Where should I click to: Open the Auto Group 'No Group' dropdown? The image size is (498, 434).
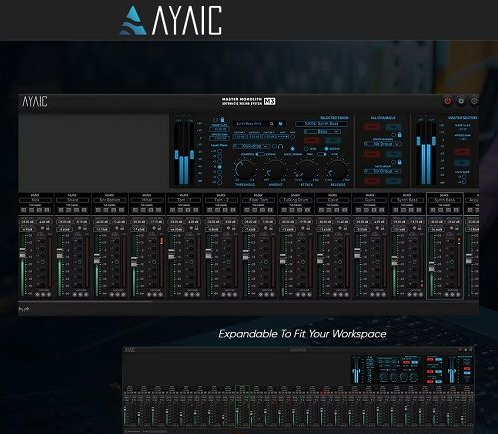pyautogui.click(x=383, y=171)
